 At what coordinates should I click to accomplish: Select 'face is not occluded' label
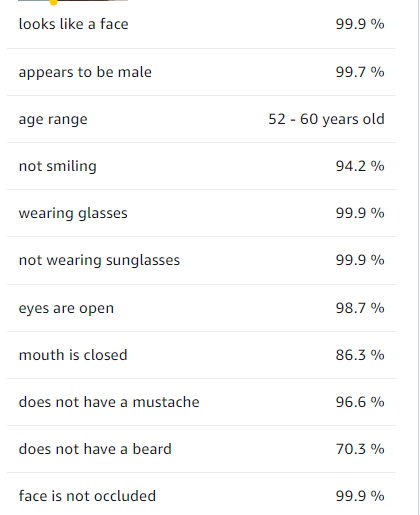pyautogui.click(x=87, y=496)
